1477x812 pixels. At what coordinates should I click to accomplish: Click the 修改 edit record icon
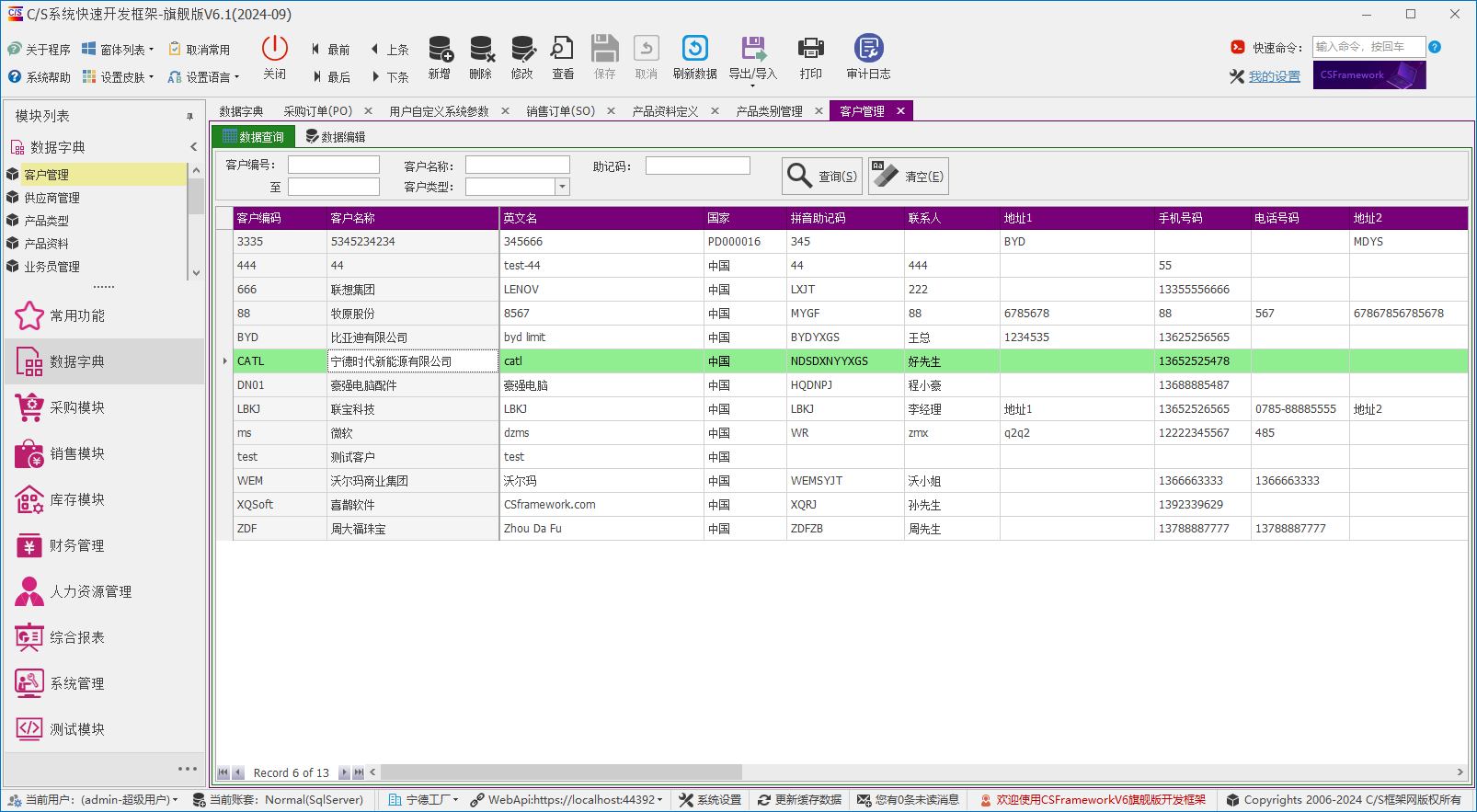pos(522,49)
